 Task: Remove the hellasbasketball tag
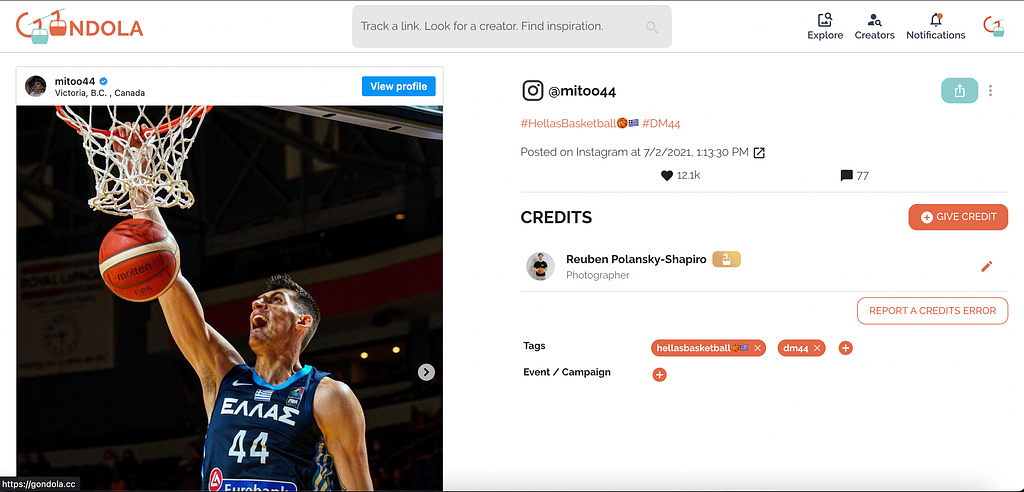point(758,348)
